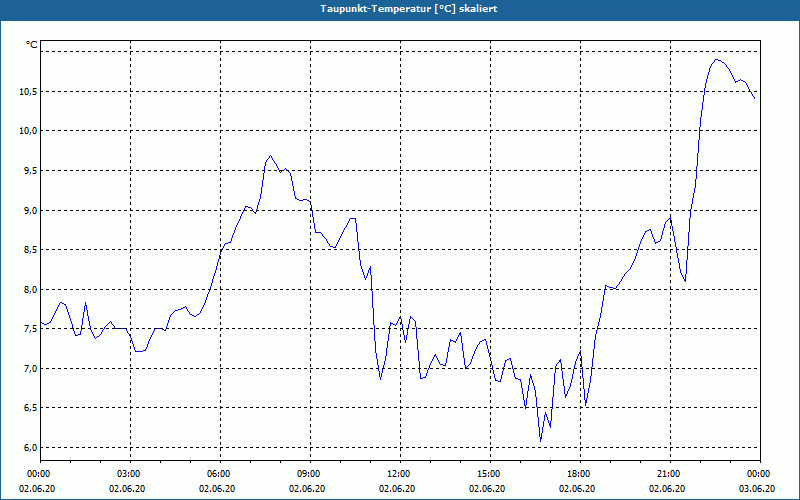This screenshot has height=500, width=800.
Task: Click the °C unit label on the y-axis
Action: pyautogui.click(x=32, y=45)
